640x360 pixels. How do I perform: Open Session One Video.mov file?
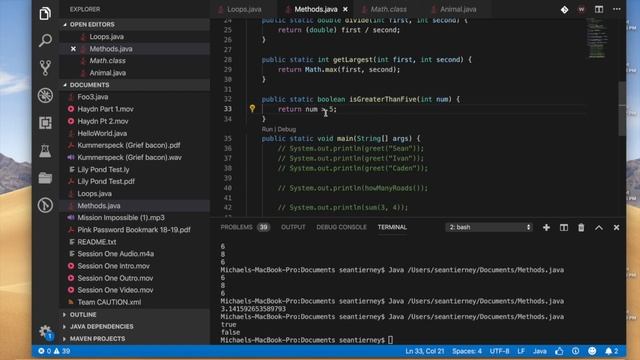point(134,290)
